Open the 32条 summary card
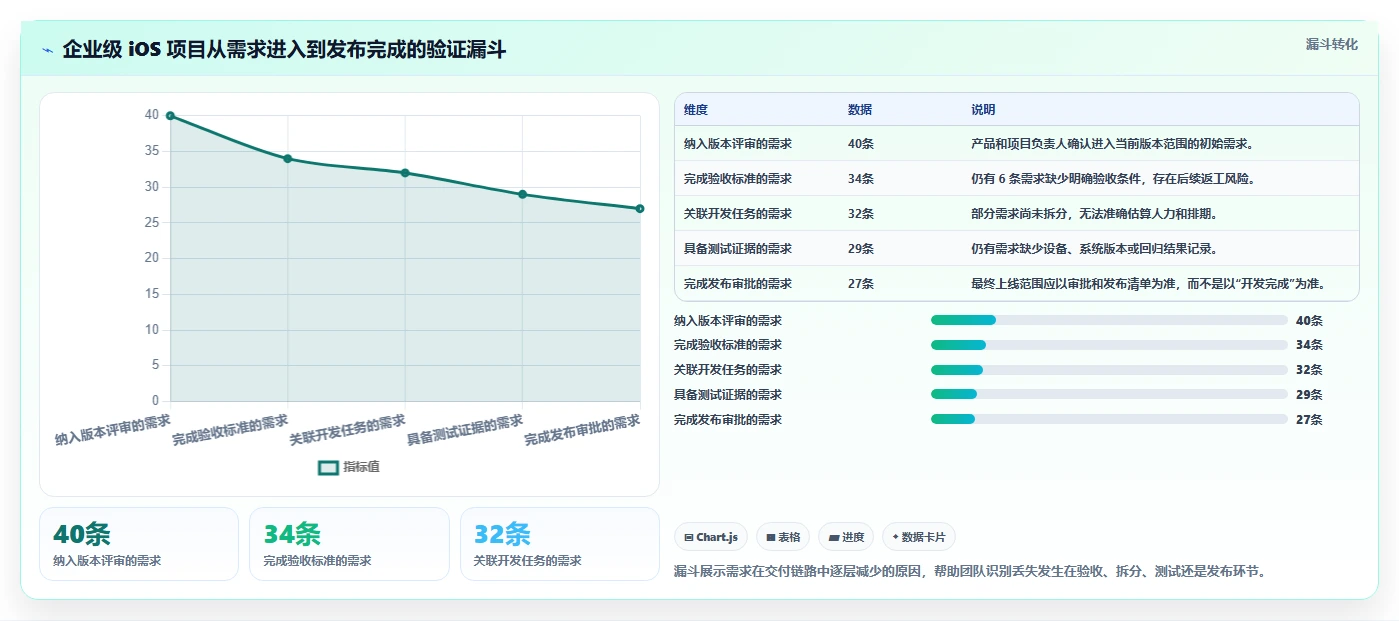 pos(560,544)
